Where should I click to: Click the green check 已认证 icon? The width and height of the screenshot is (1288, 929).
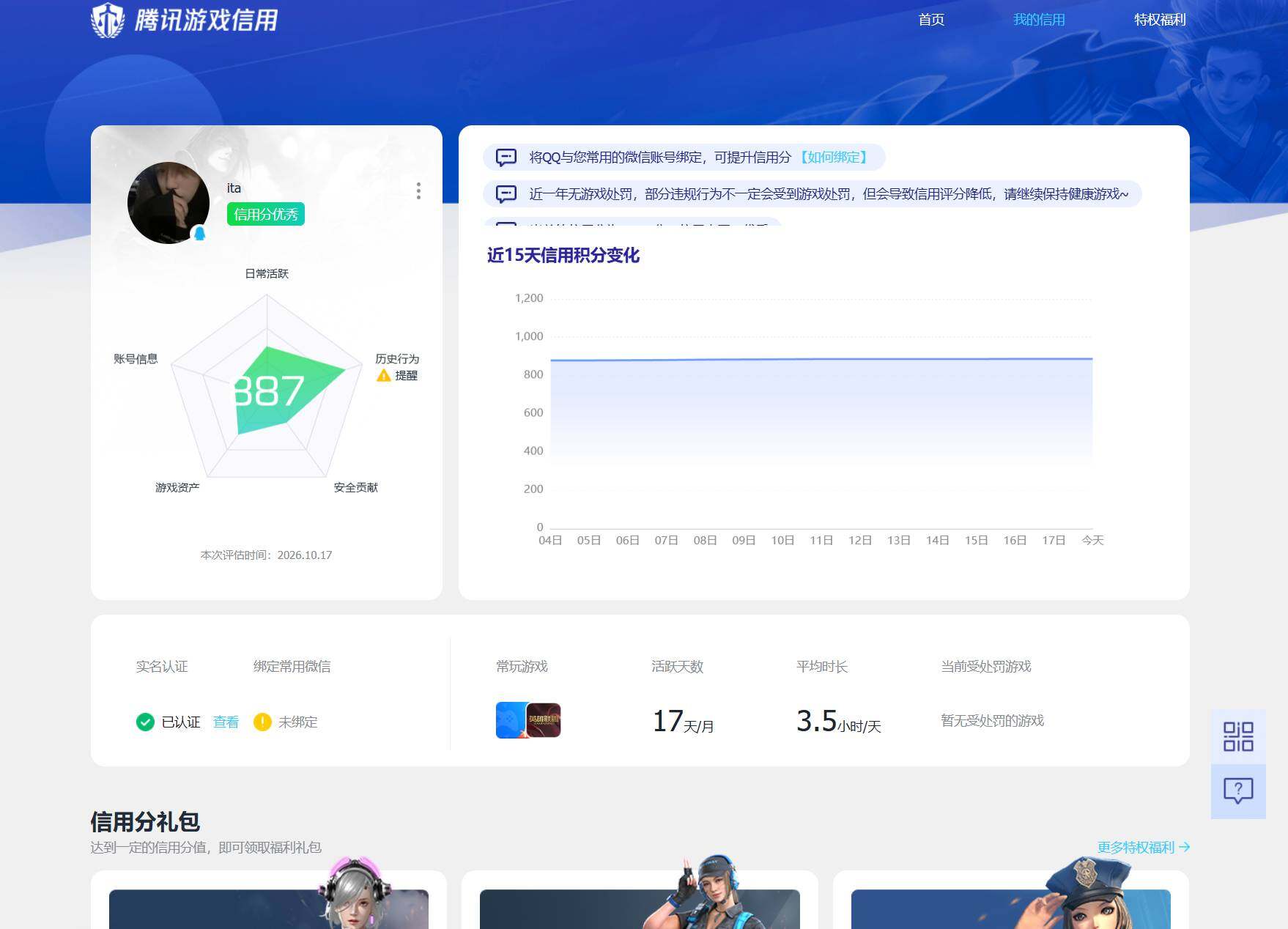[x=145, y=722]
